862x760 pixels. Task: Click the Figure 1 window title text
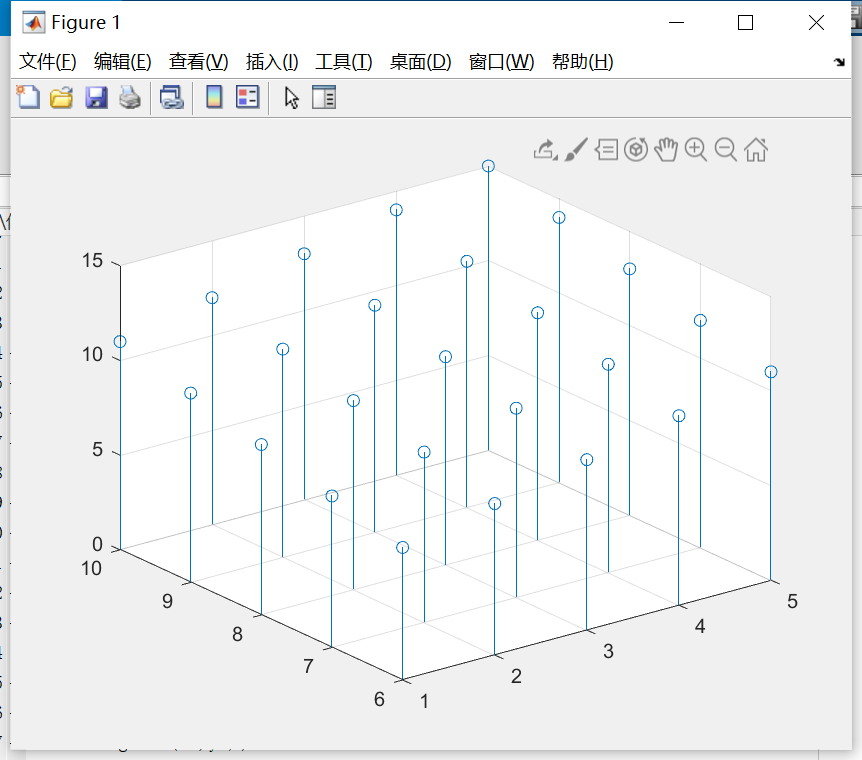[86, 23]
